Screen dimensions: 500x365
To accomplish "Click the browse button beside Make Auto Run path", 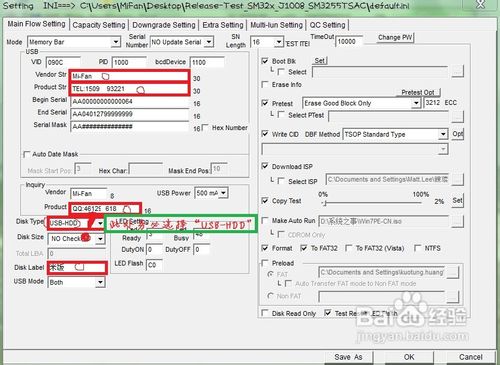I will tap(458, 221).
